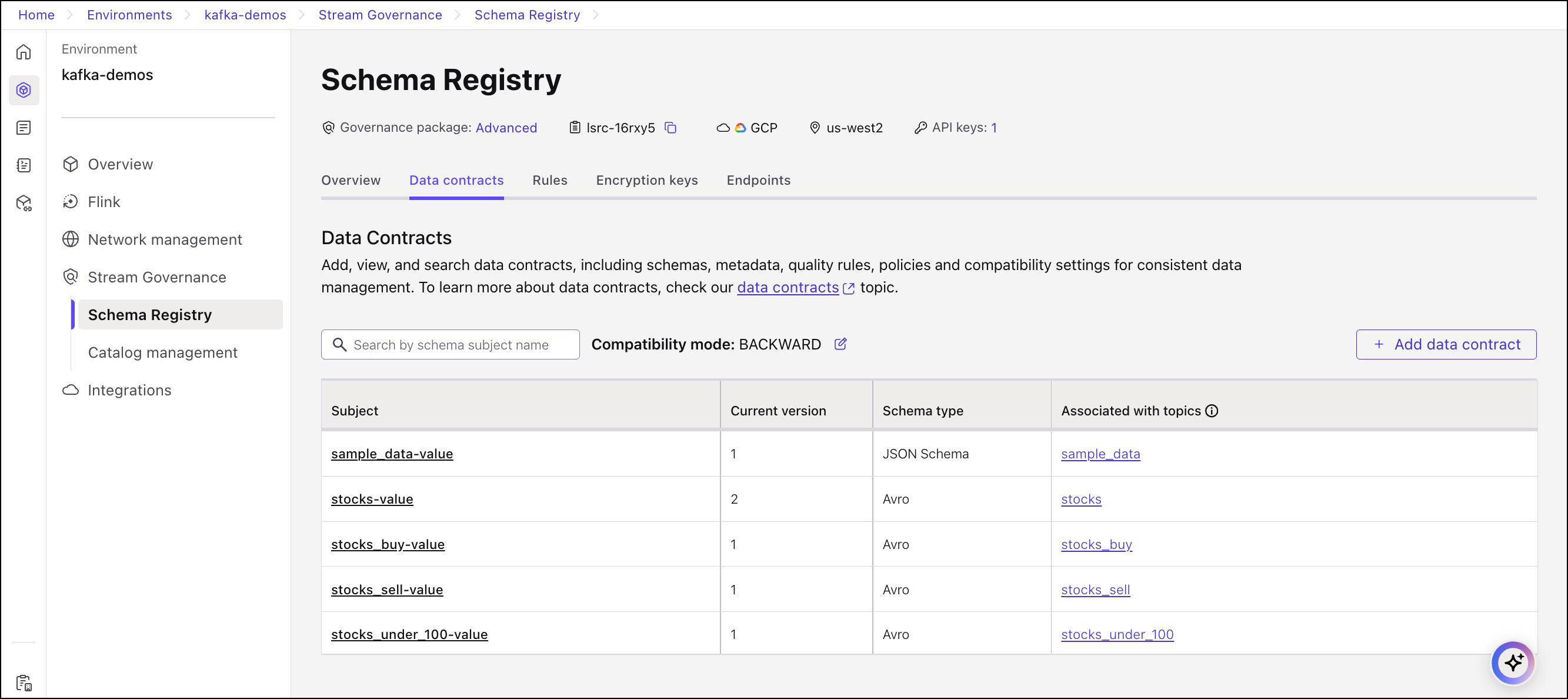Switch to the Encryption keys tab
Viewport: 1568px width, 699px height.
click(x=646, y=180)
